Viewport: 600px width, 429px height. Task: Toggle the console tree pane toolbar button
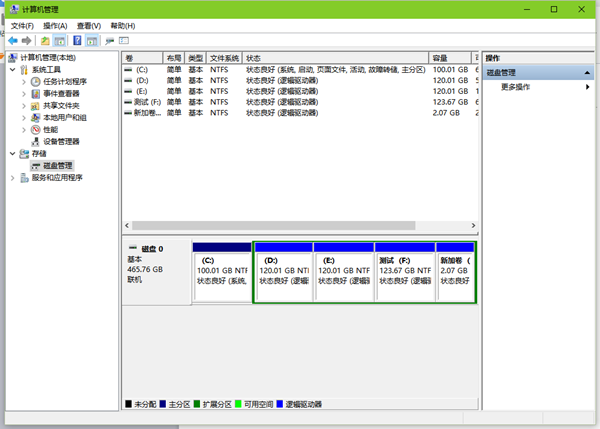[60, 41]
